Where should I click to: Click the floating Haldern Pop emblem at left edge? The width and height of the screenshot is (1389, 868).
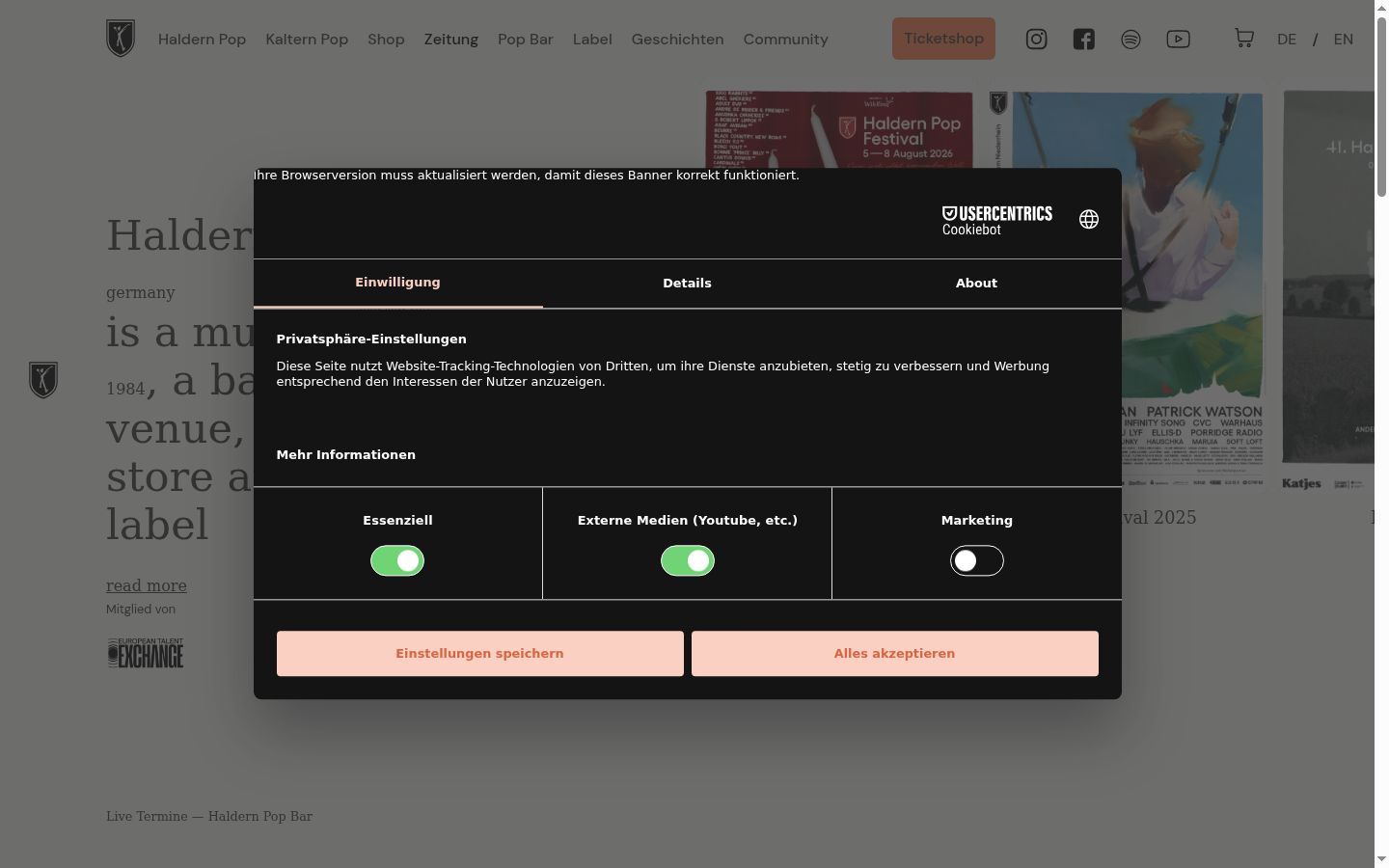tap(43, 380)
